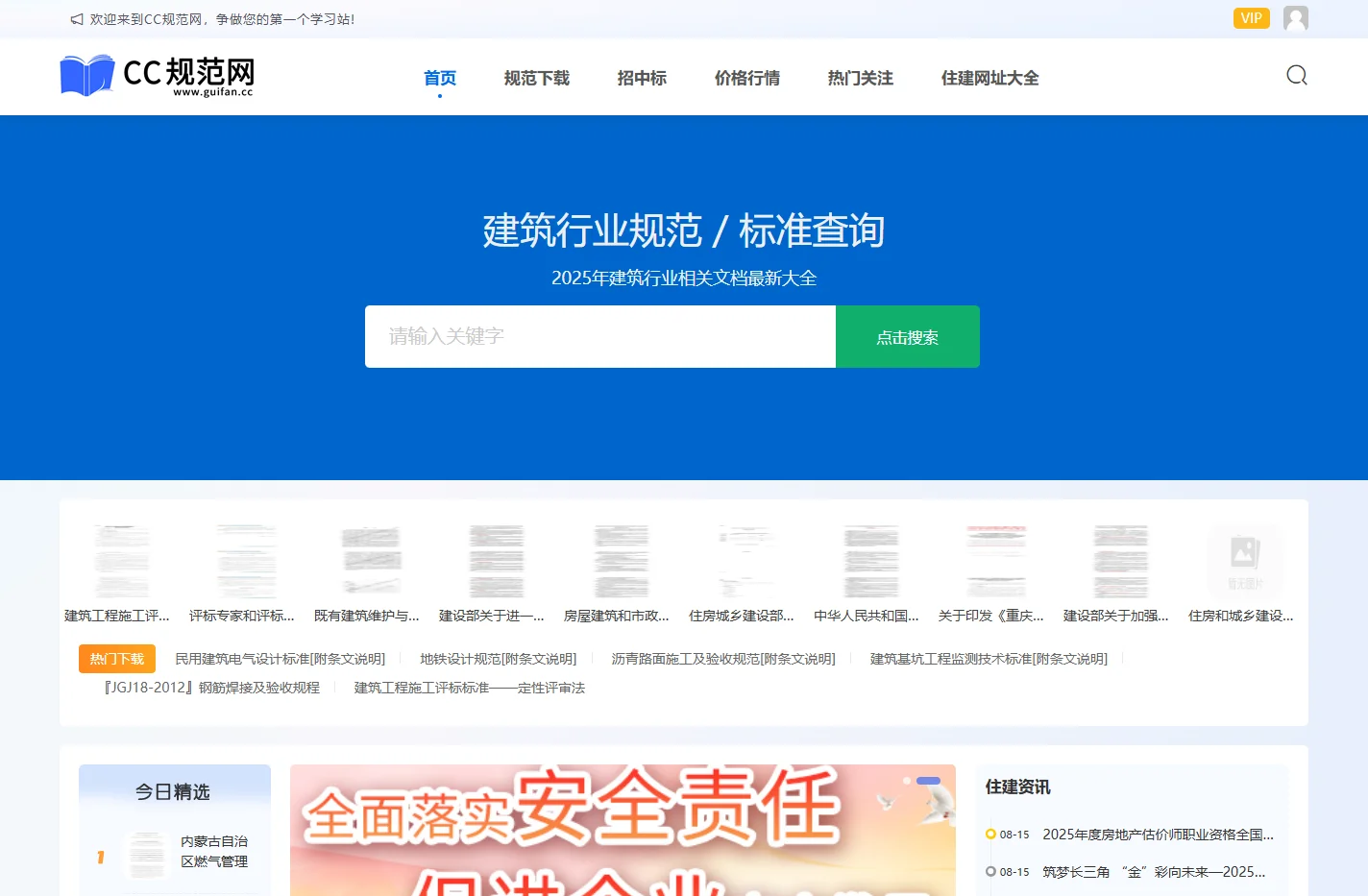Open the search magnifier icon
The width and height of the screenshot is (1368, 896).
click(1297, 75)
